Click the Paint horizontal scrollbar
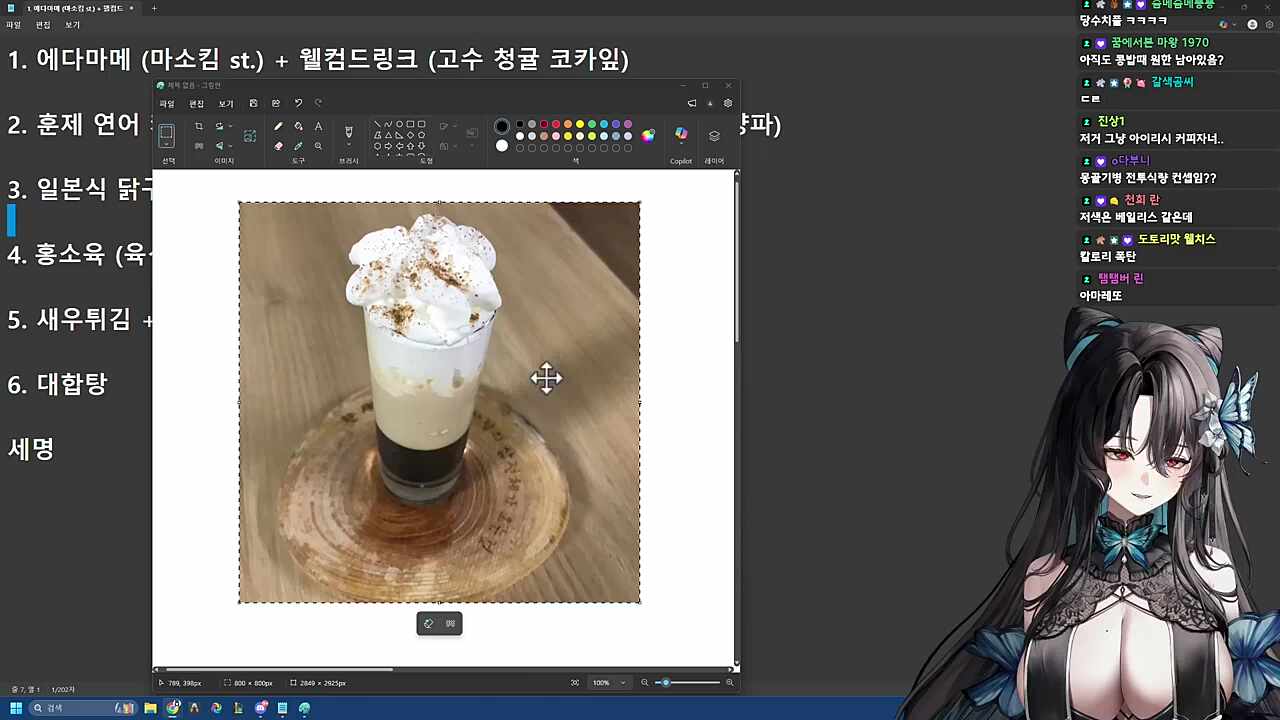The image size is (1280, 720). tap(280, 670)
